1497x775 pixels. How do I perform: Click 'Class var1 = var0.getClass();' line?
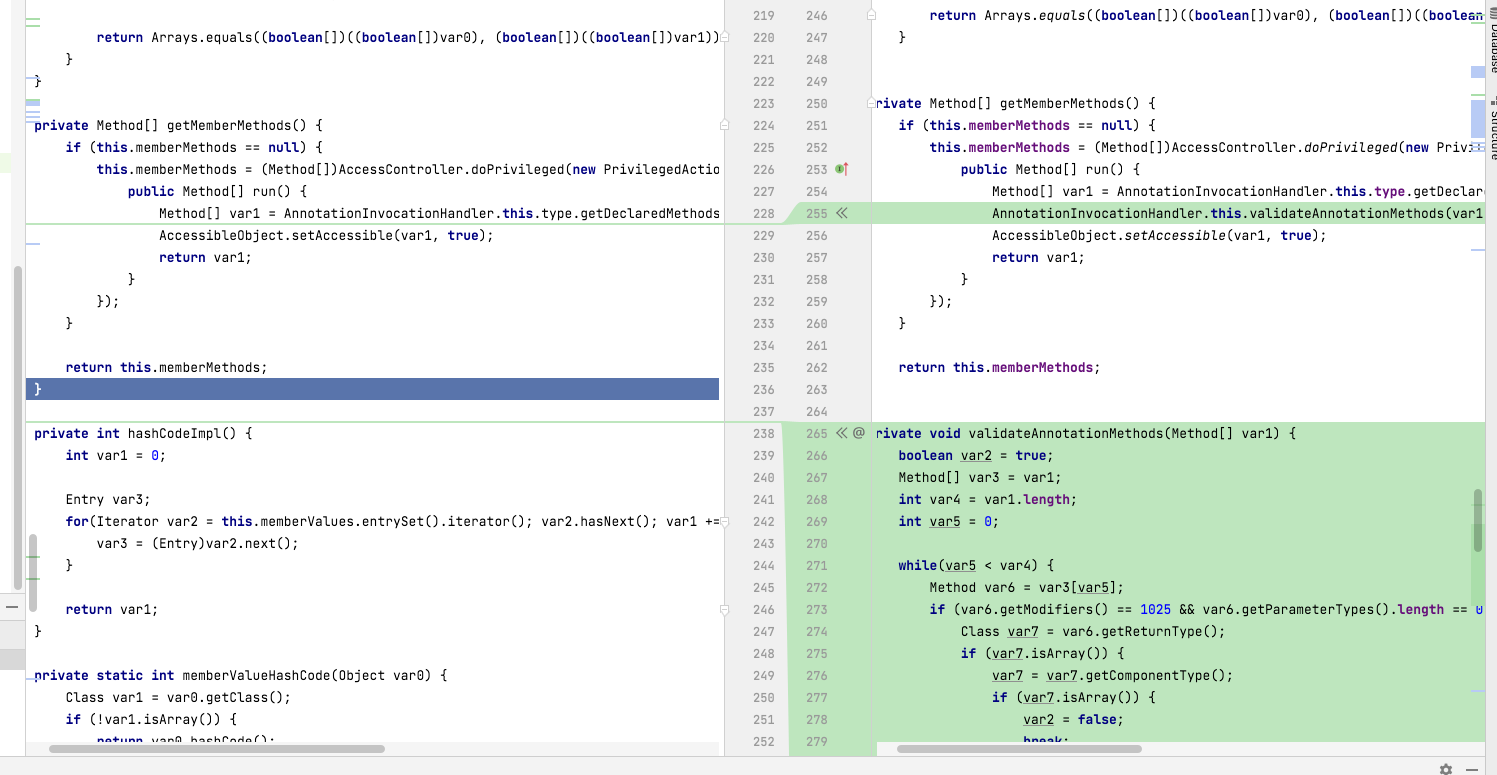pyautogui.click(x=178, y=697)
